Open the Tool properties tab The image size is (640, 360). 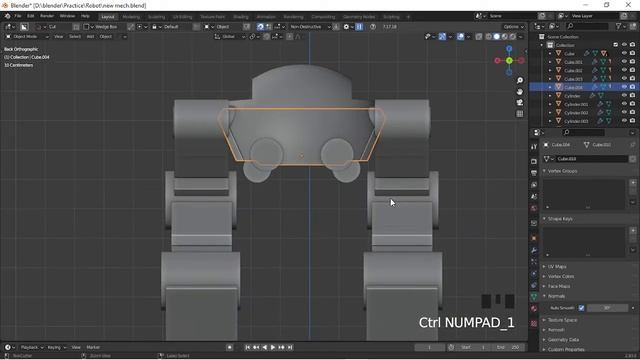coord(534,147)
